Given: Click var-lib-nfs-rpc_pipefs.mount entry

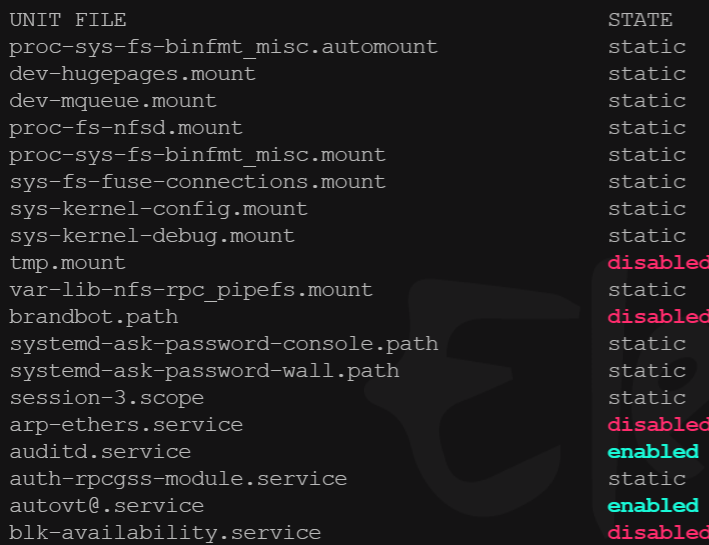Looking at the screenshot, I should pos(191,290).
